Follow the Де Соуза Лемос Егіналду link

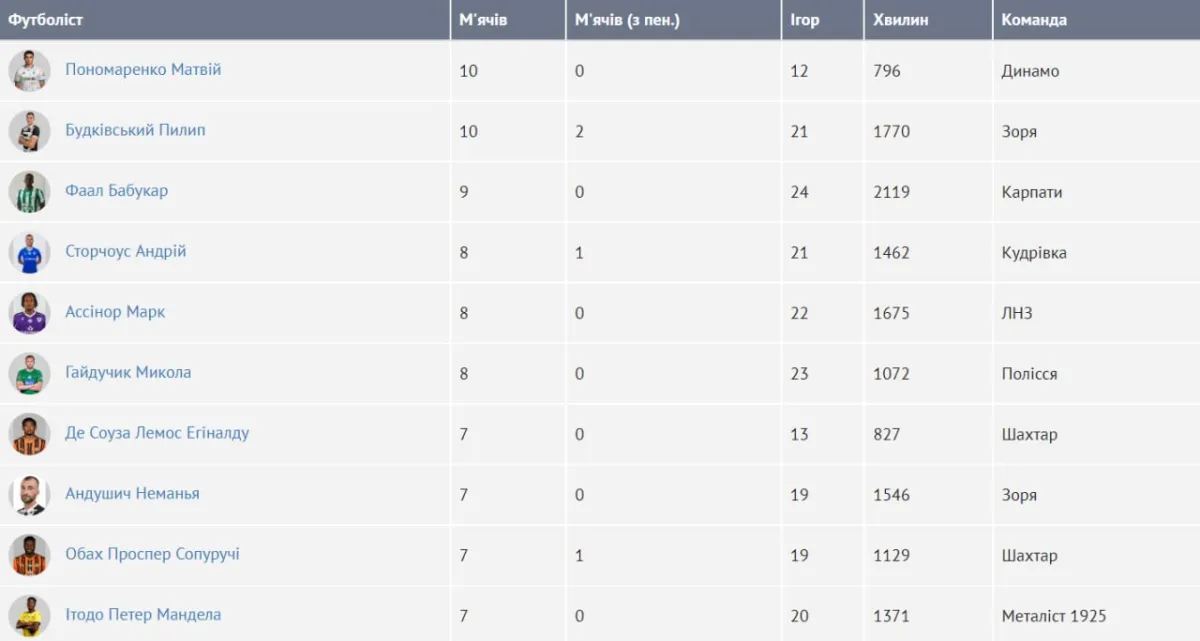tap(157, 433)
